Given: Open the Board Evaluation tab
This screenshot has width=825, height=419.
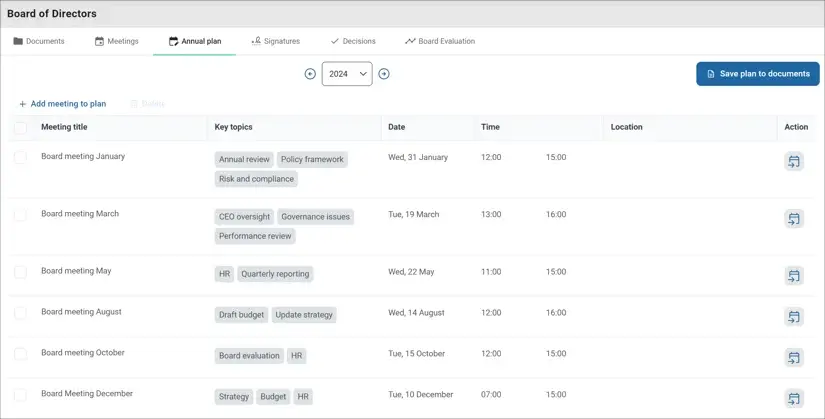Looking at the screenshot, I should (x=439, y=41).
